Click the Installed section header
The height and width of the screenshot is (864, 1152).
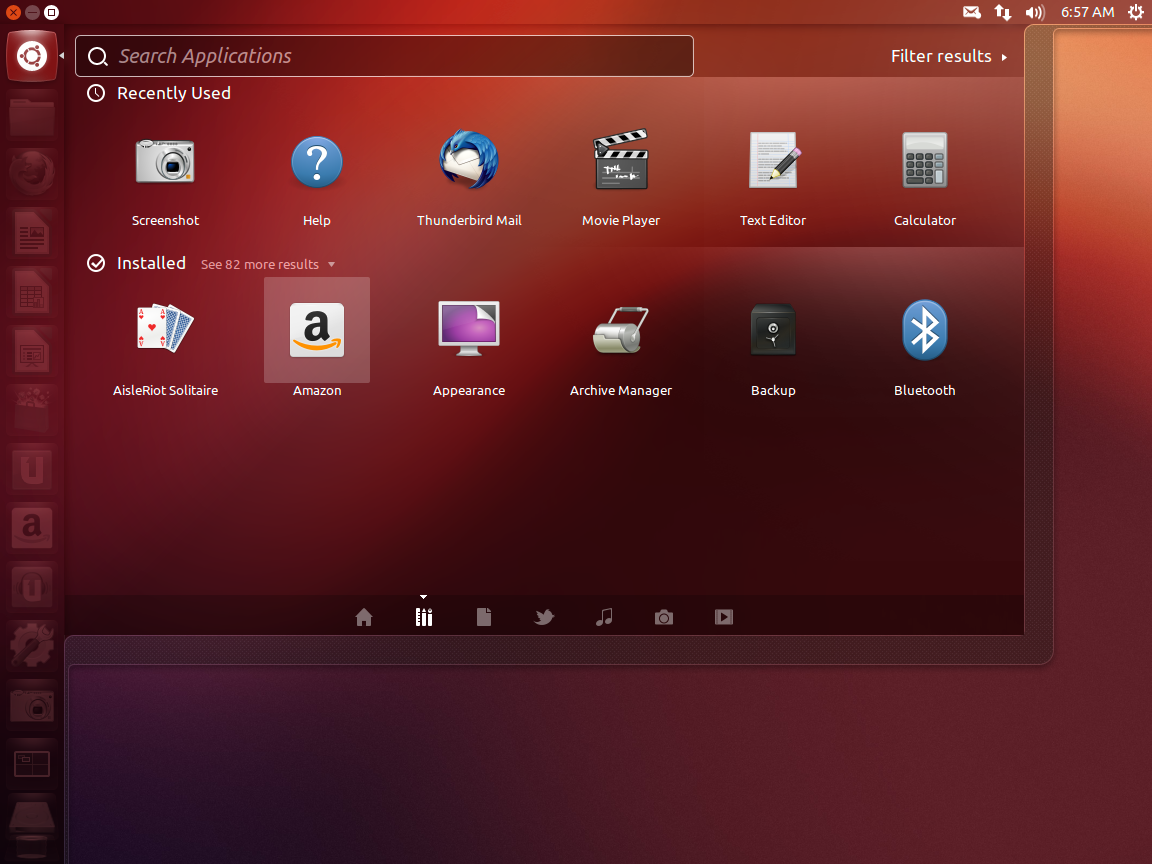[x=137, y=263]
